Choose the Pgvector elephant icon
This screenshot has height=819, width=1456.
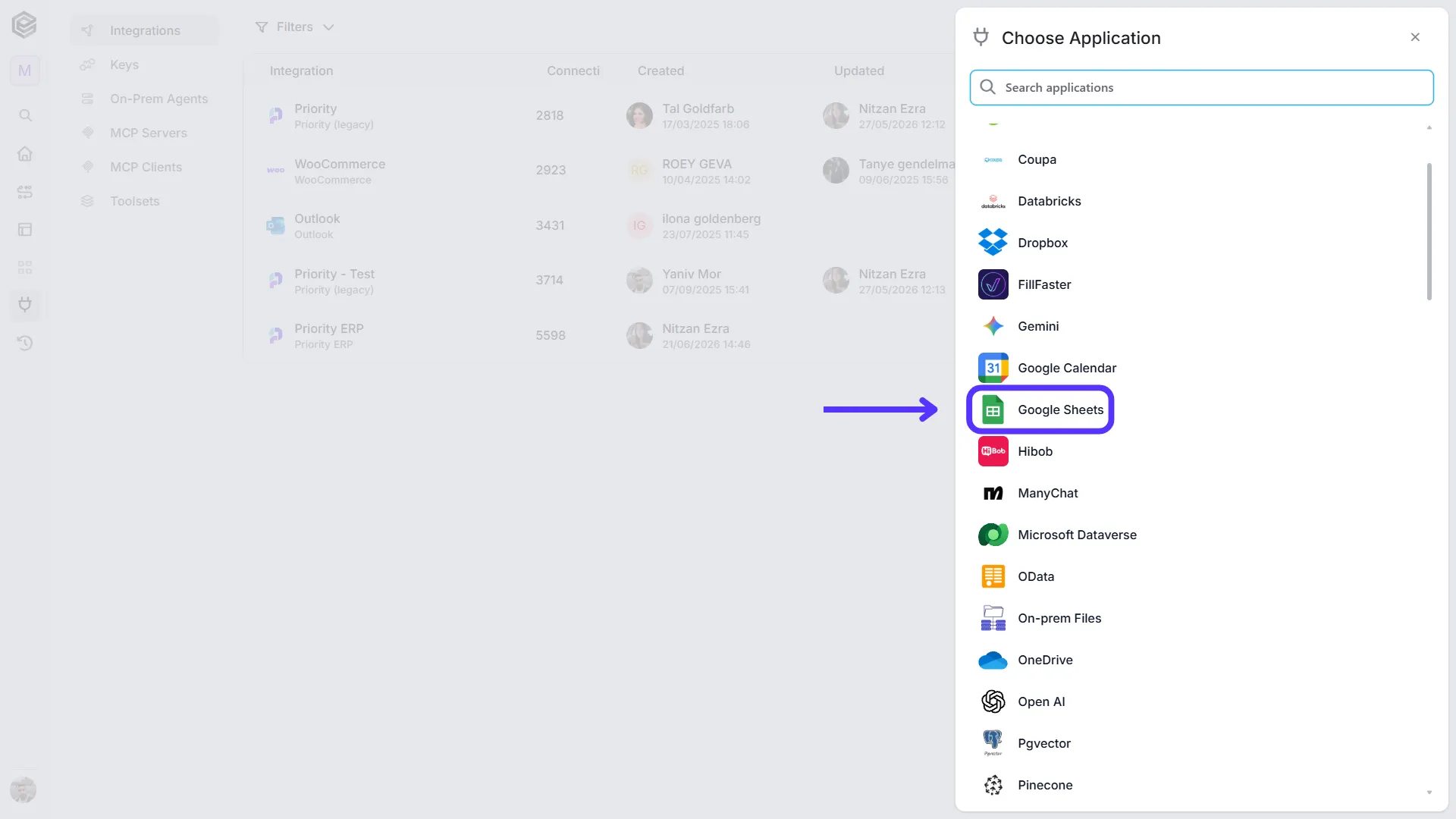993,743
